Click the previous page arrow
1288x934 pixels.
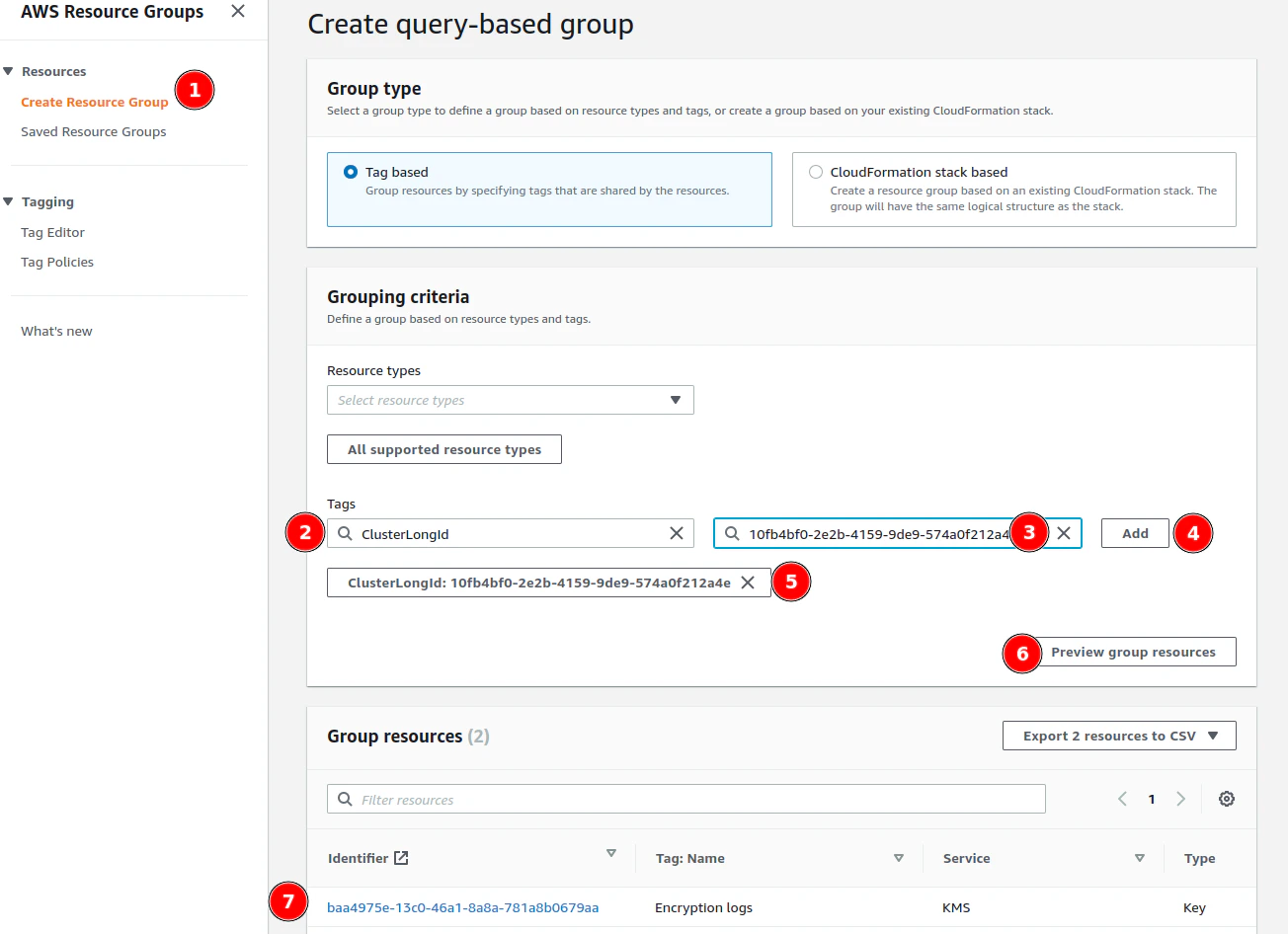pos(1122,799)
